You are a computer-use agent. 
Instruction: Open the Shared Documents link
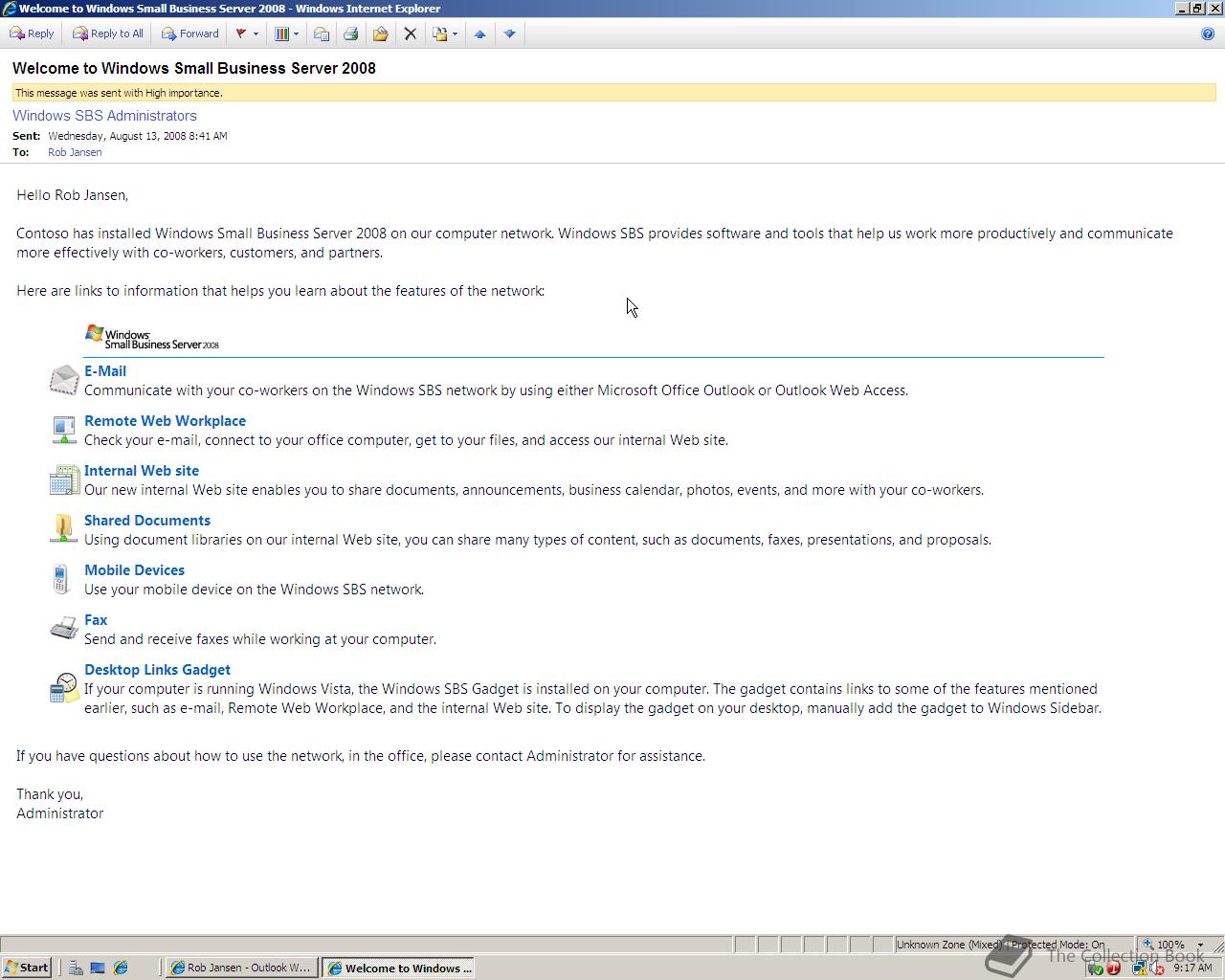click(147, 521)
